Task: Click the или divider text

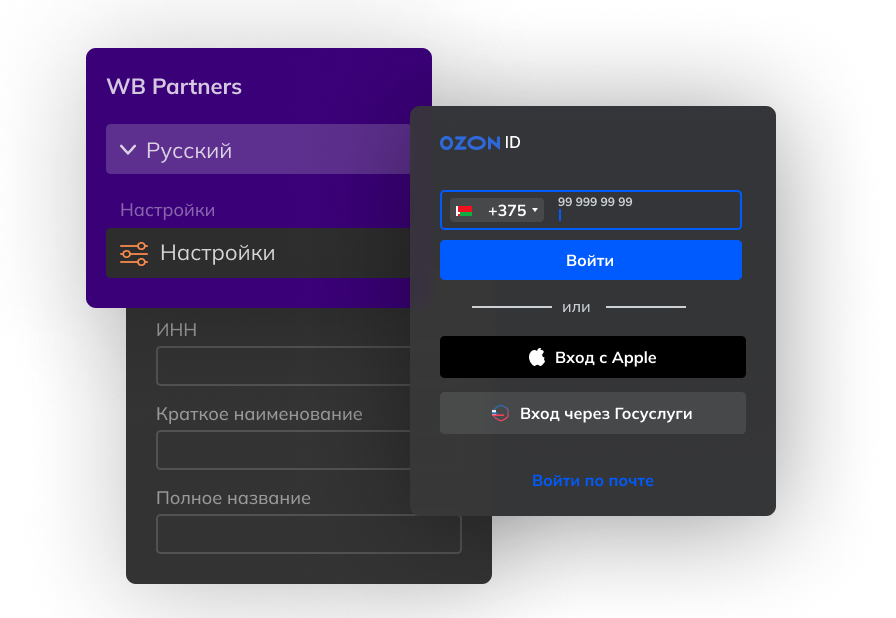Action: 577,307
